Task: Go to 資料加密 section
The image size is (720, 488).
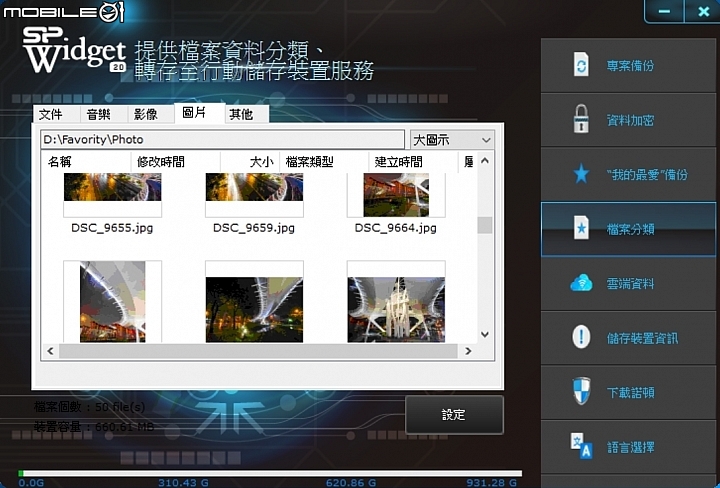Action: tap(630, 120)
